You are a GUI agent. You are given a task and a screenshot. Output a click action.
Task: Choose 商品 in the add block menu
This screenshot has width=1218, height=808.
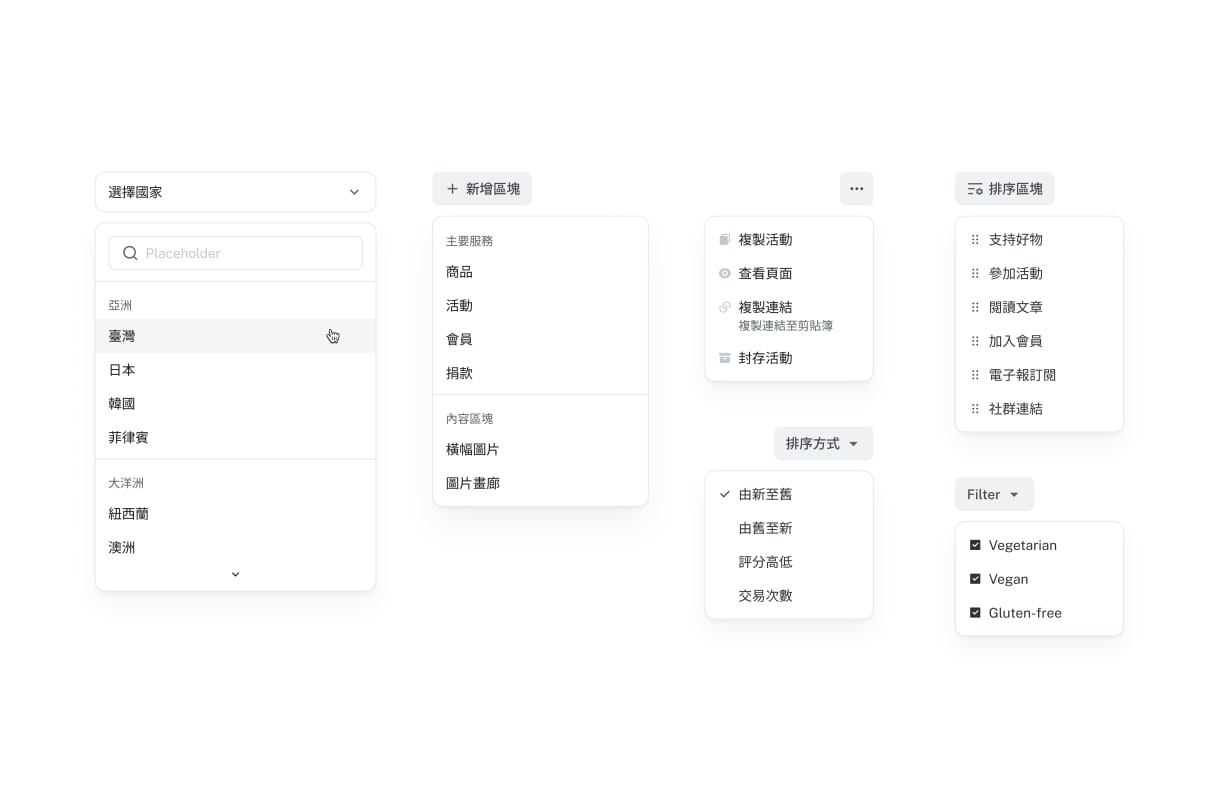pyautogui.click(x=541, y=272)
